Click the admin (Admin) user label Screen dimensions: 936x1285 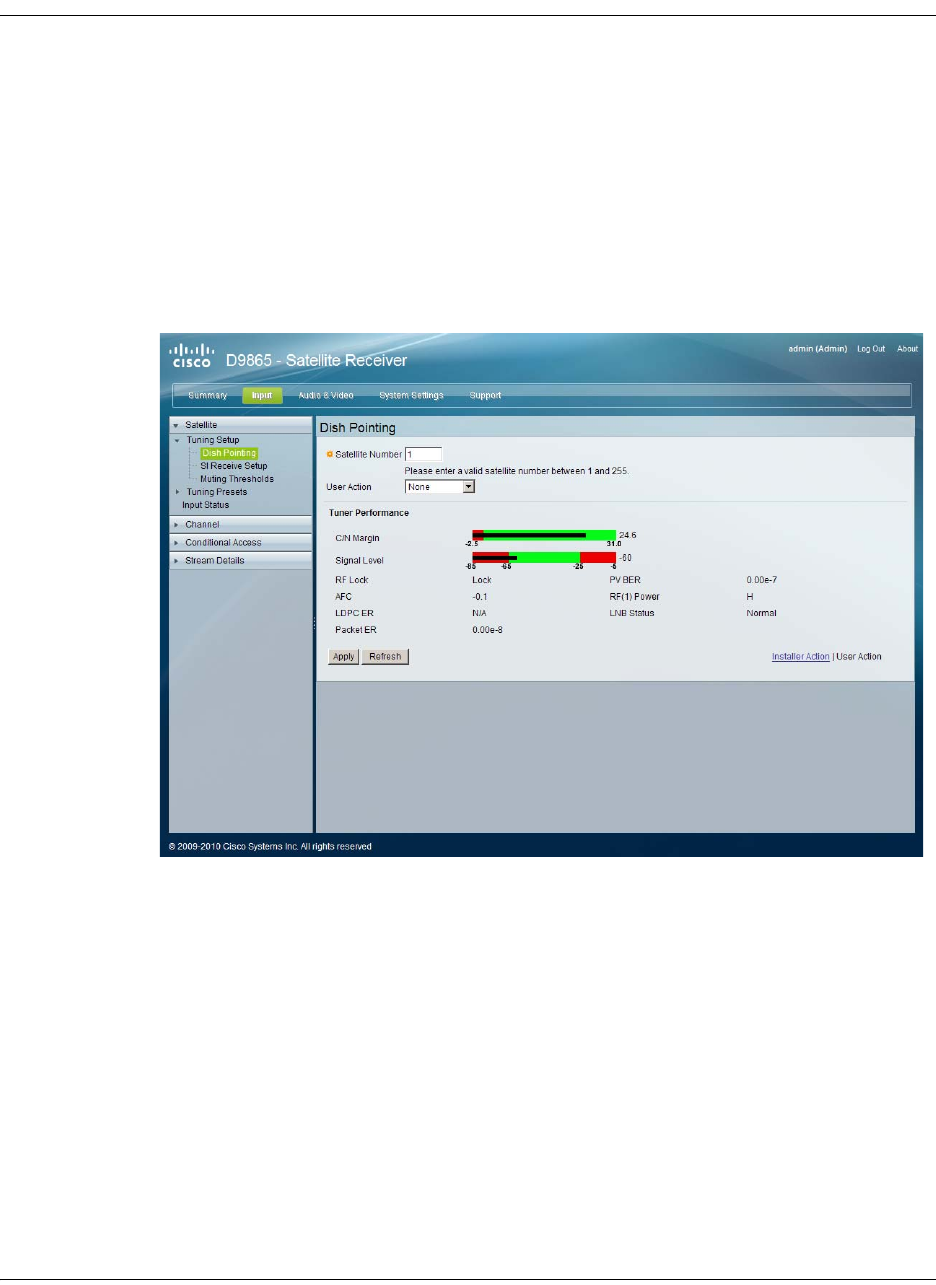(818, 349)
